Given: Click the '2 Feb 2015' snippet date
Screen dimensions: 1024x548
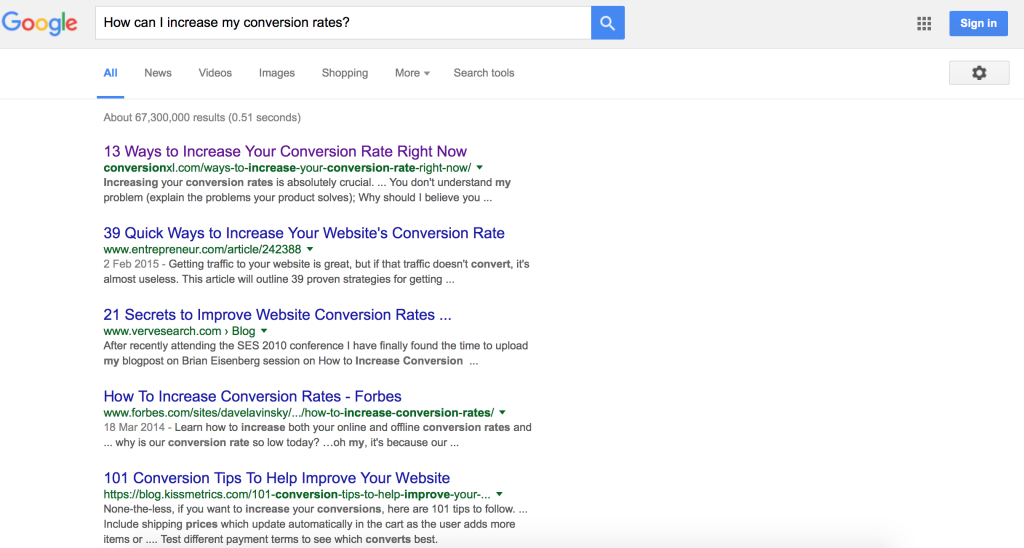Looking at the screenshot, I should (x=131, y=265).
